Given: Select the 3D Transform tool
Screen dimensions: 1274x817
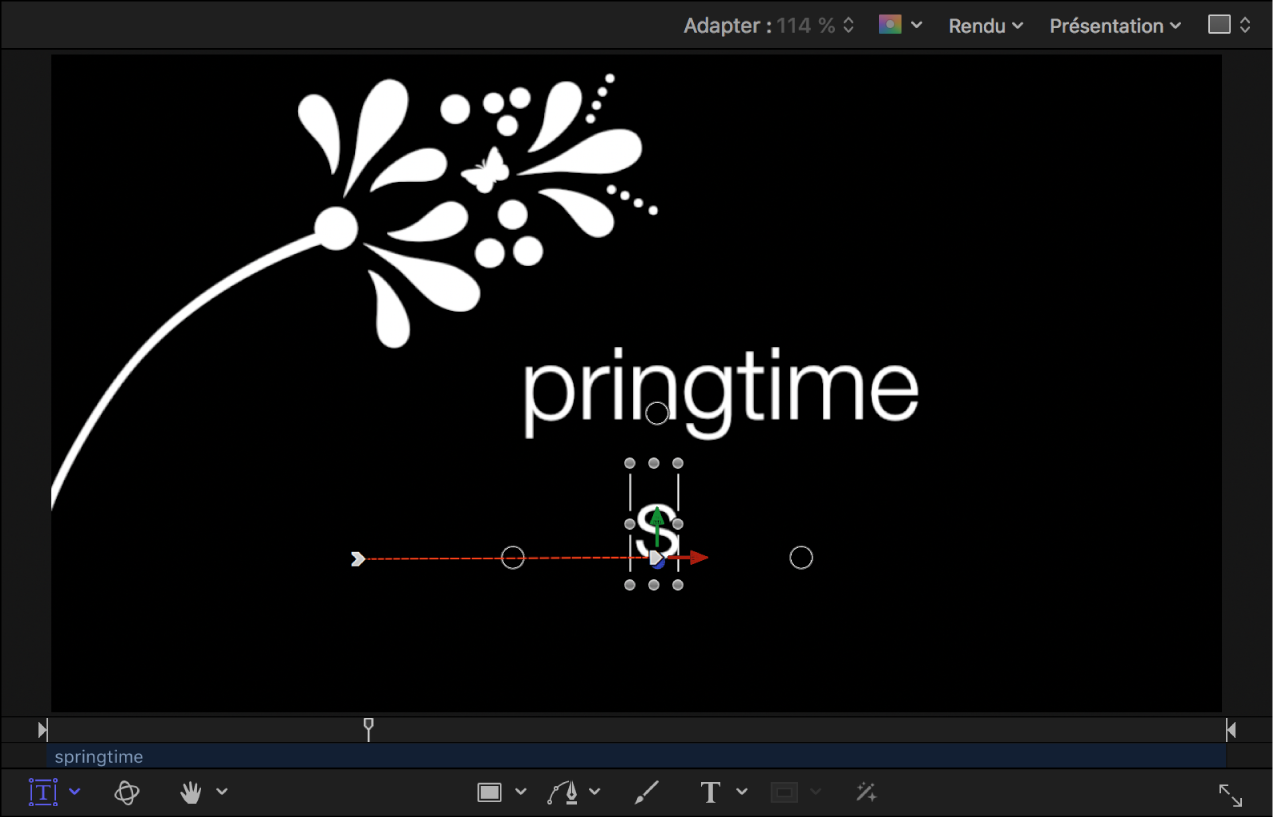Looking at the screenshot, I should 127,792.
